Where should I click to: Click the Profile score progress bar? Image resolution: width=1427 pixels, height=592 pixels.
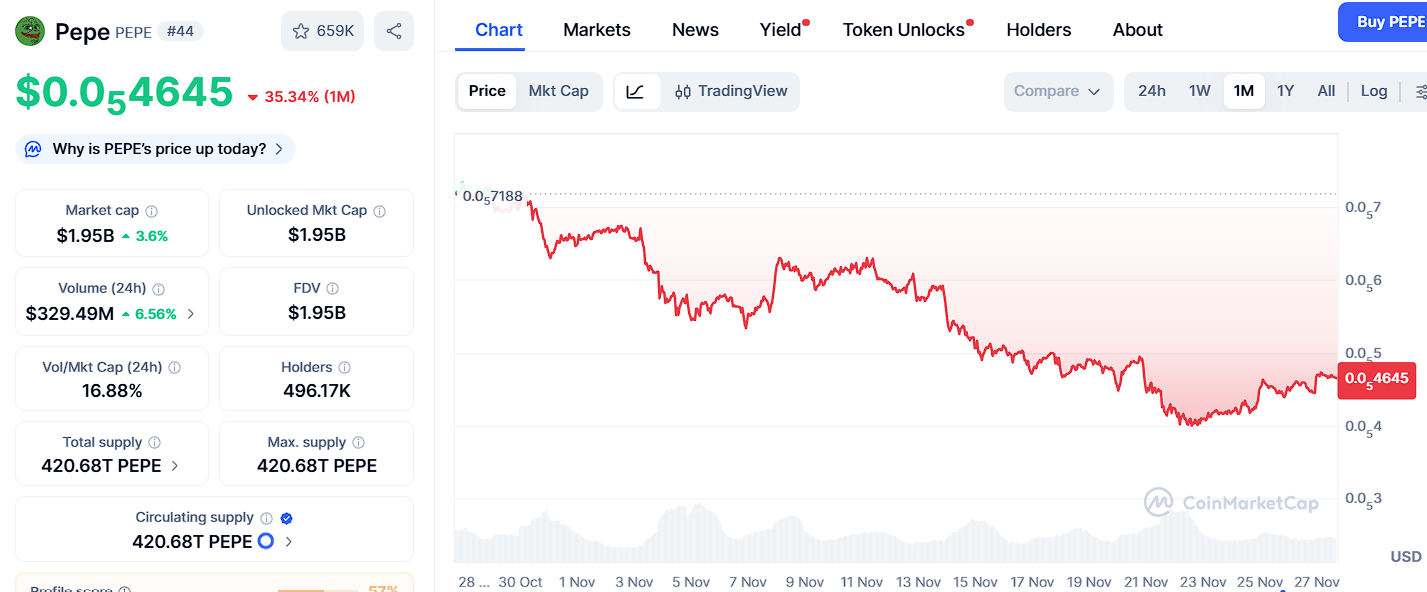pos(316,589)
